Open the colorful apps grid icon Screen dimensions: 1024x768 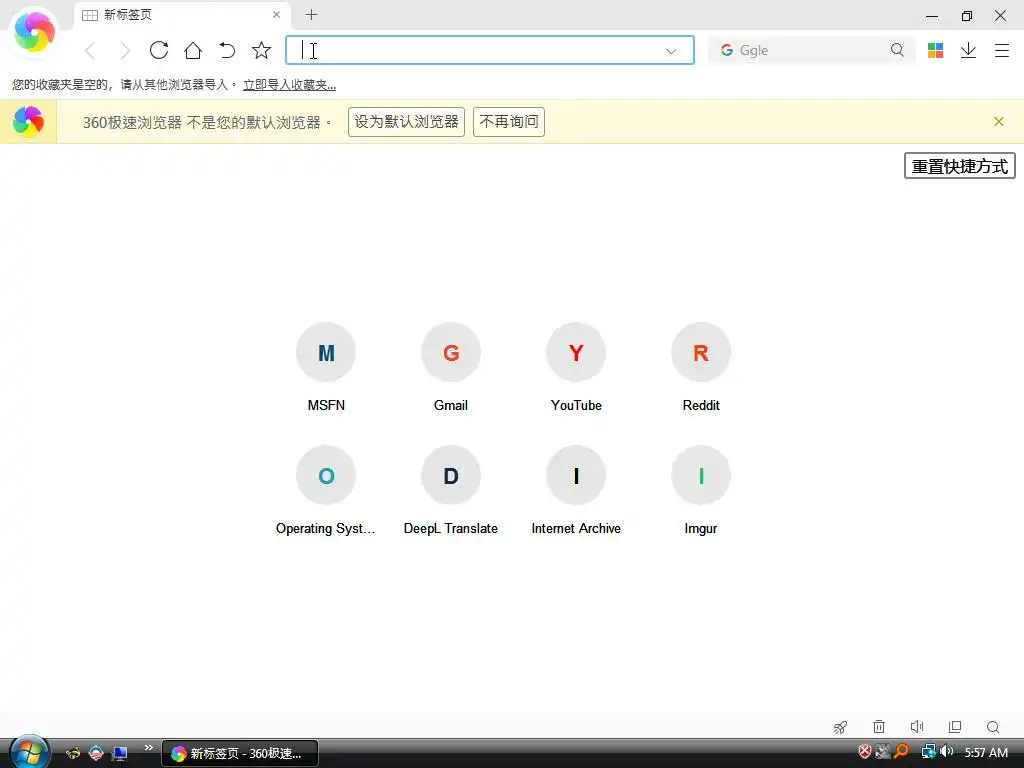point(935,50)
